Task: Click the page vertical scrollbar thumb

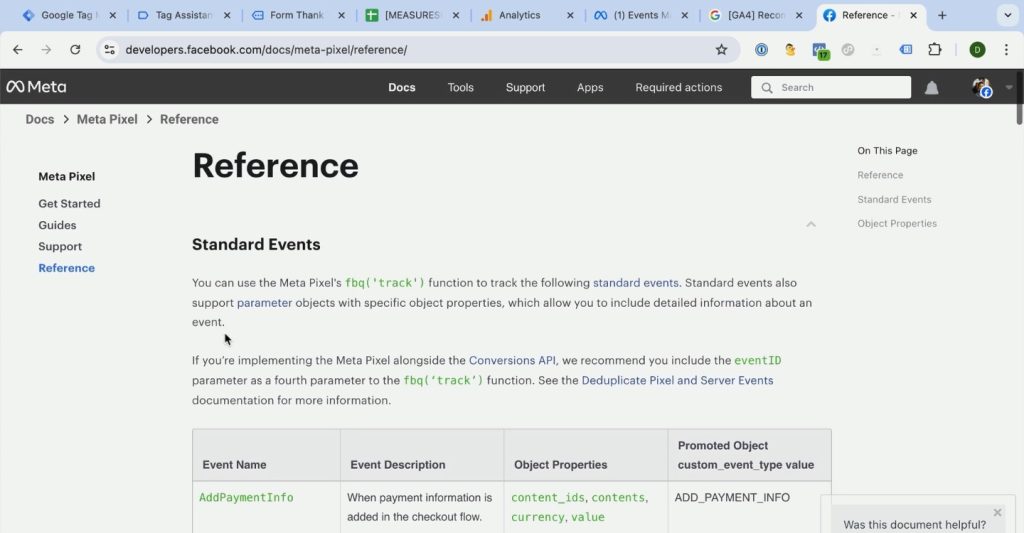Action: [1019, 97]
